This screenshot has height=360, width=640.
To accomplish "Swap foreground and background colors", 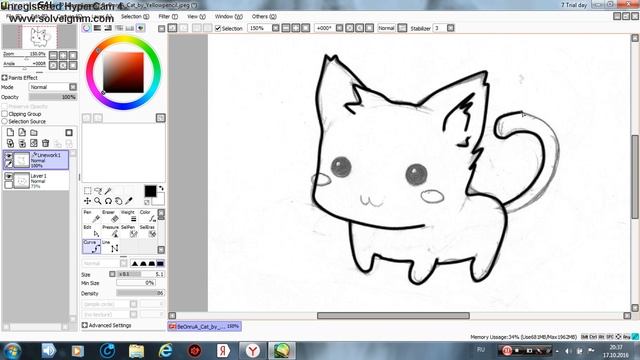I will pyautogui.click(x=161, y=188).
